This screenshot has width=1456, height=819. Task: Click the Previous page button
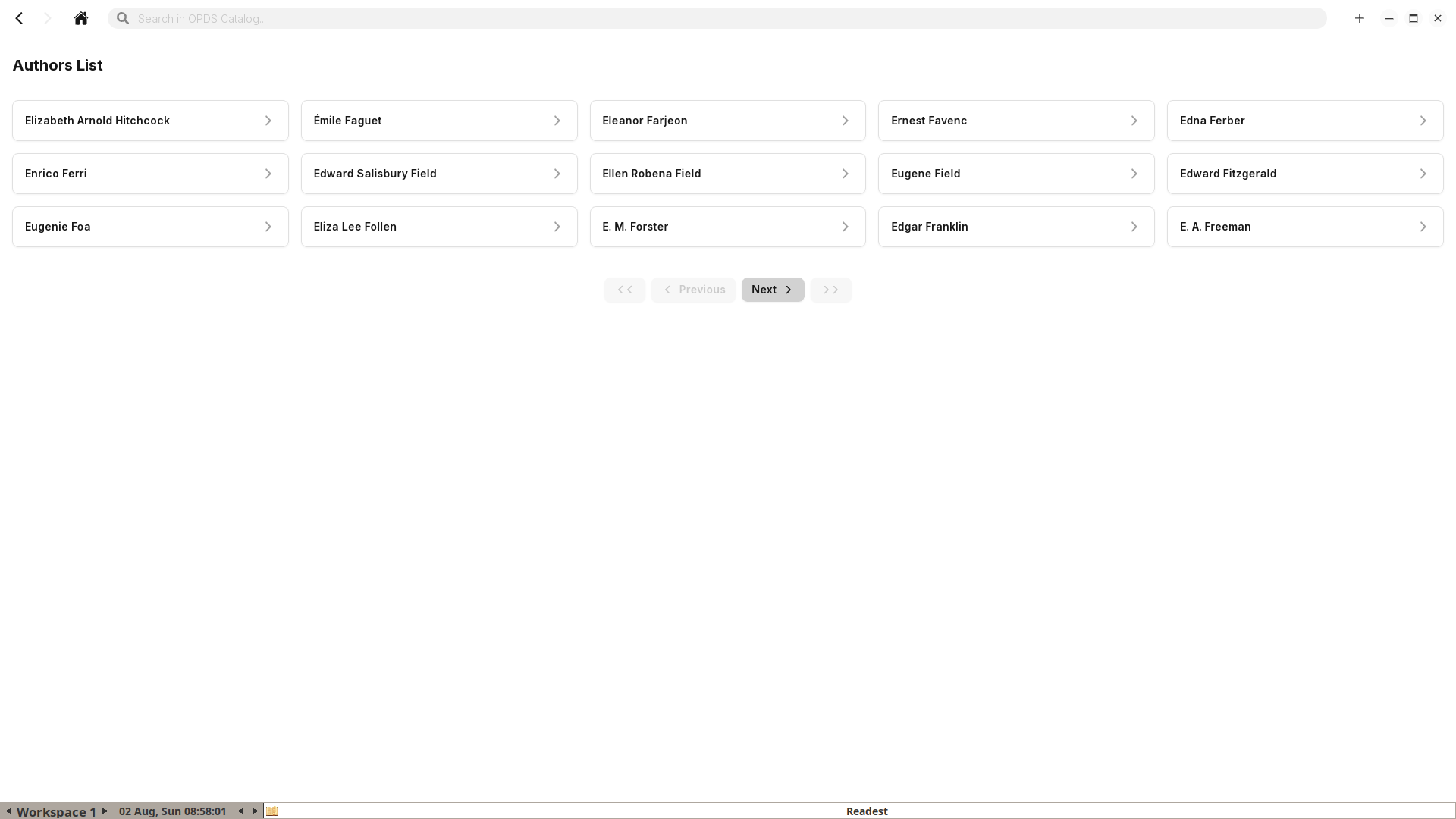coord(693,290)
